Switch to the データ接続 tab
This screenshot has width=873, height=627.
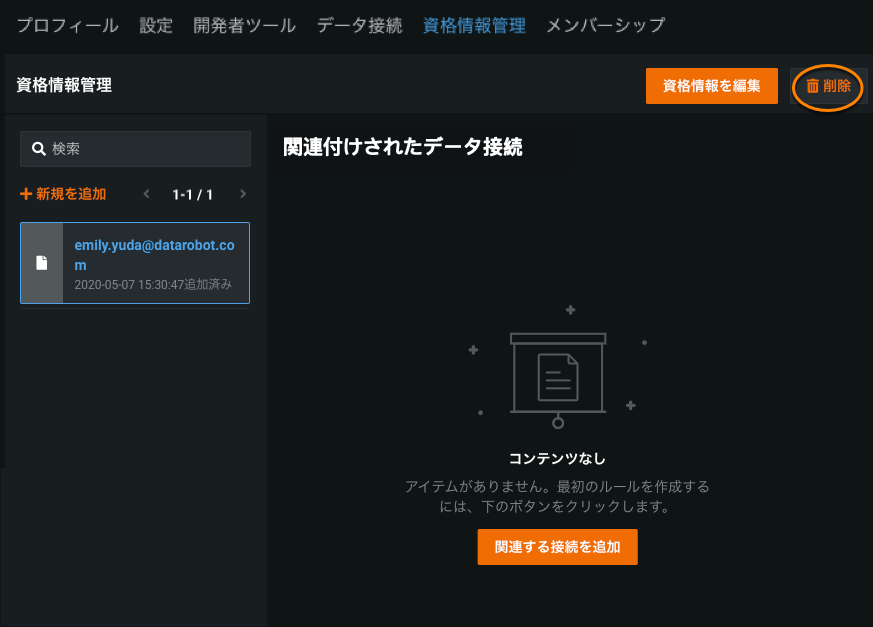pyautogui.click(x=359, y=26)
